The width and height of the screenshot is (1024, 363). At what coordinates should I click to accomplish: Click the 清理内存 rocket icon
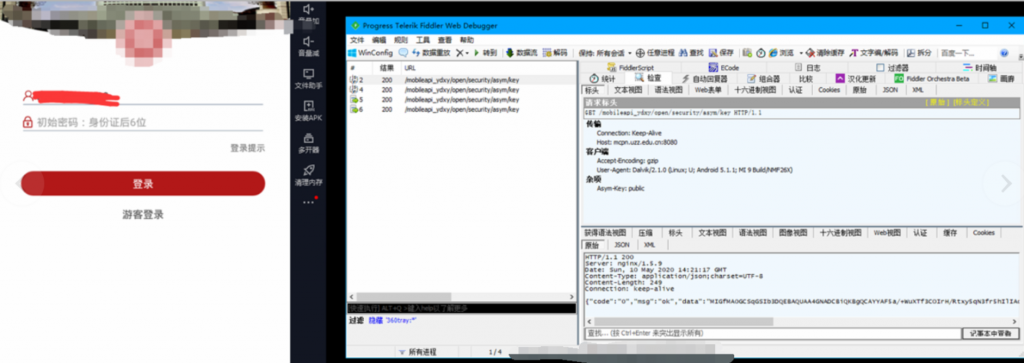point(309,175)
